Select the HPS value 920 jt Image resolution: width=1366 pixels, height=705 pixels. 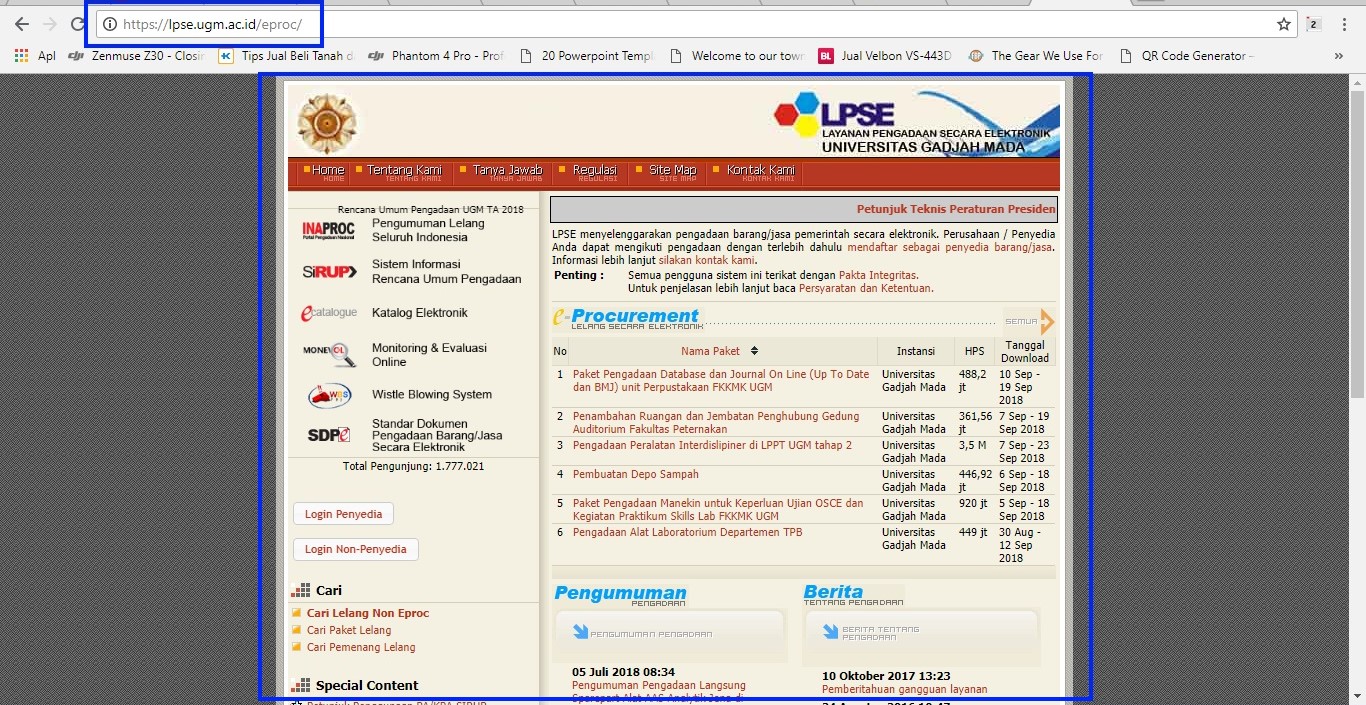(x=973, y=503)
